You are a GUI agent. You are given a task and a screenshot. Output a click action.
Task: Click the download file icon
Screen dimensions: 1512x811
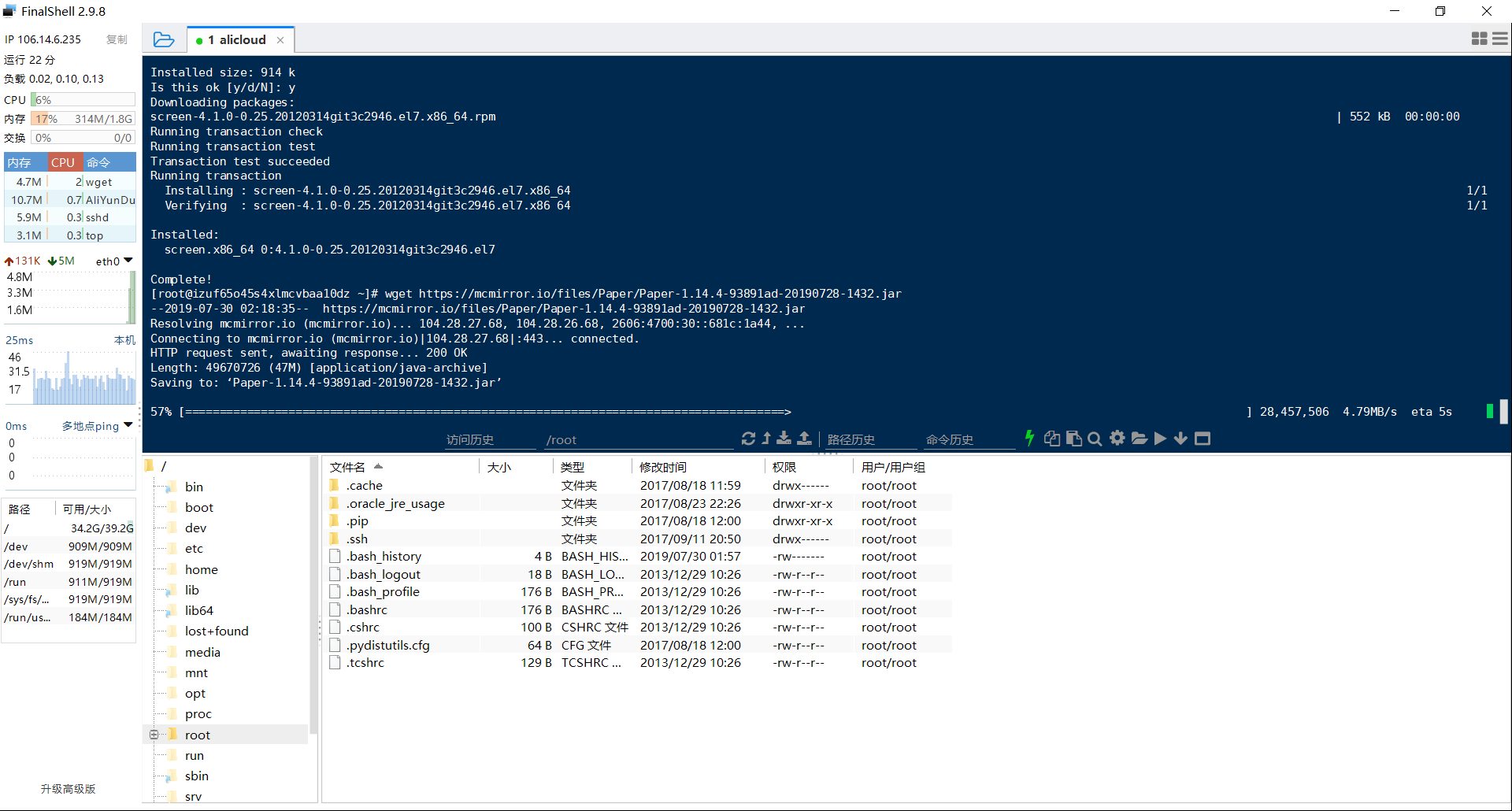point(784,439)
